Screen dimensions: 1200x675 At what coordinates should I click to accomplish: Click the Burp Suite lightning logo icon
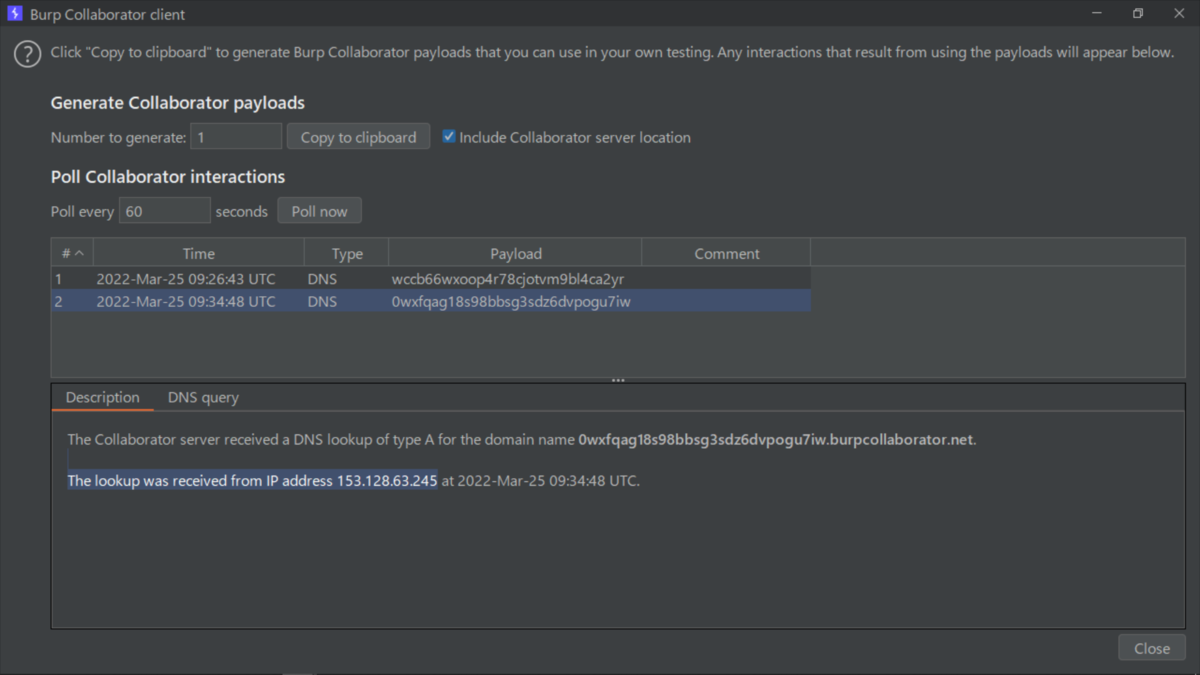point(14,14)
